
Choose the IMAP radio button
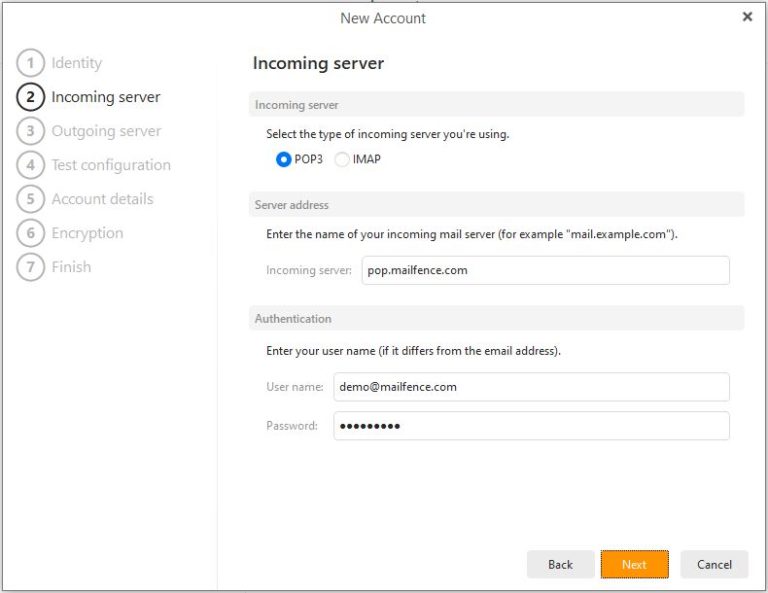coord(343,159)
